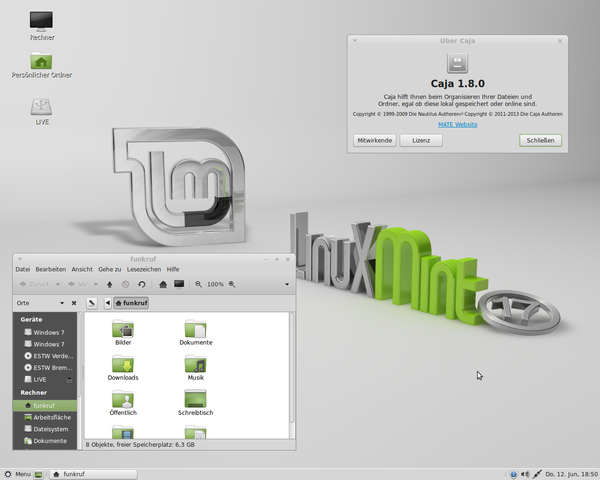
Task: Go to home folder via toolbar icon
Action: (163, 284)
